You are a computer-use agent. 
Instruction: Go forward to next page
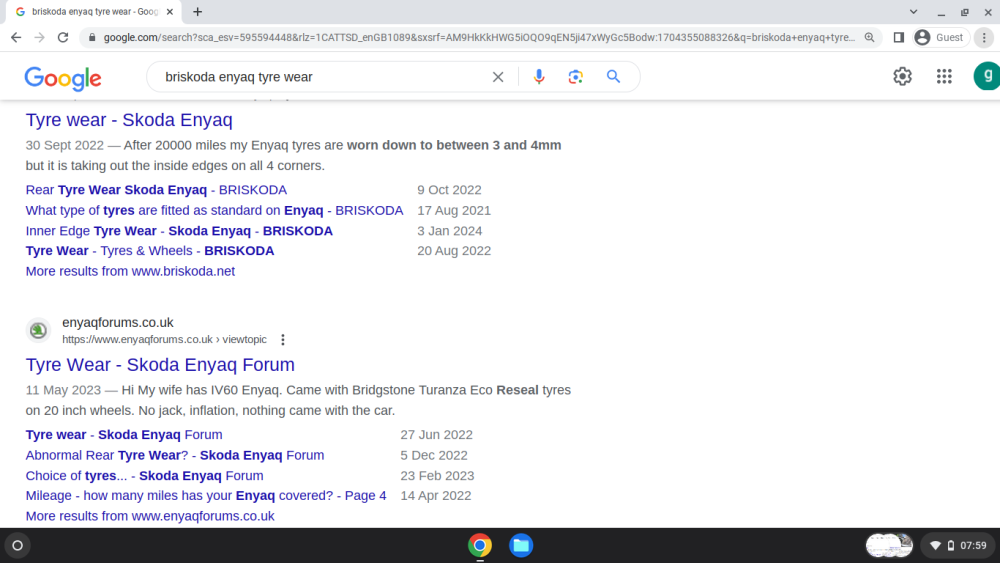40,38
